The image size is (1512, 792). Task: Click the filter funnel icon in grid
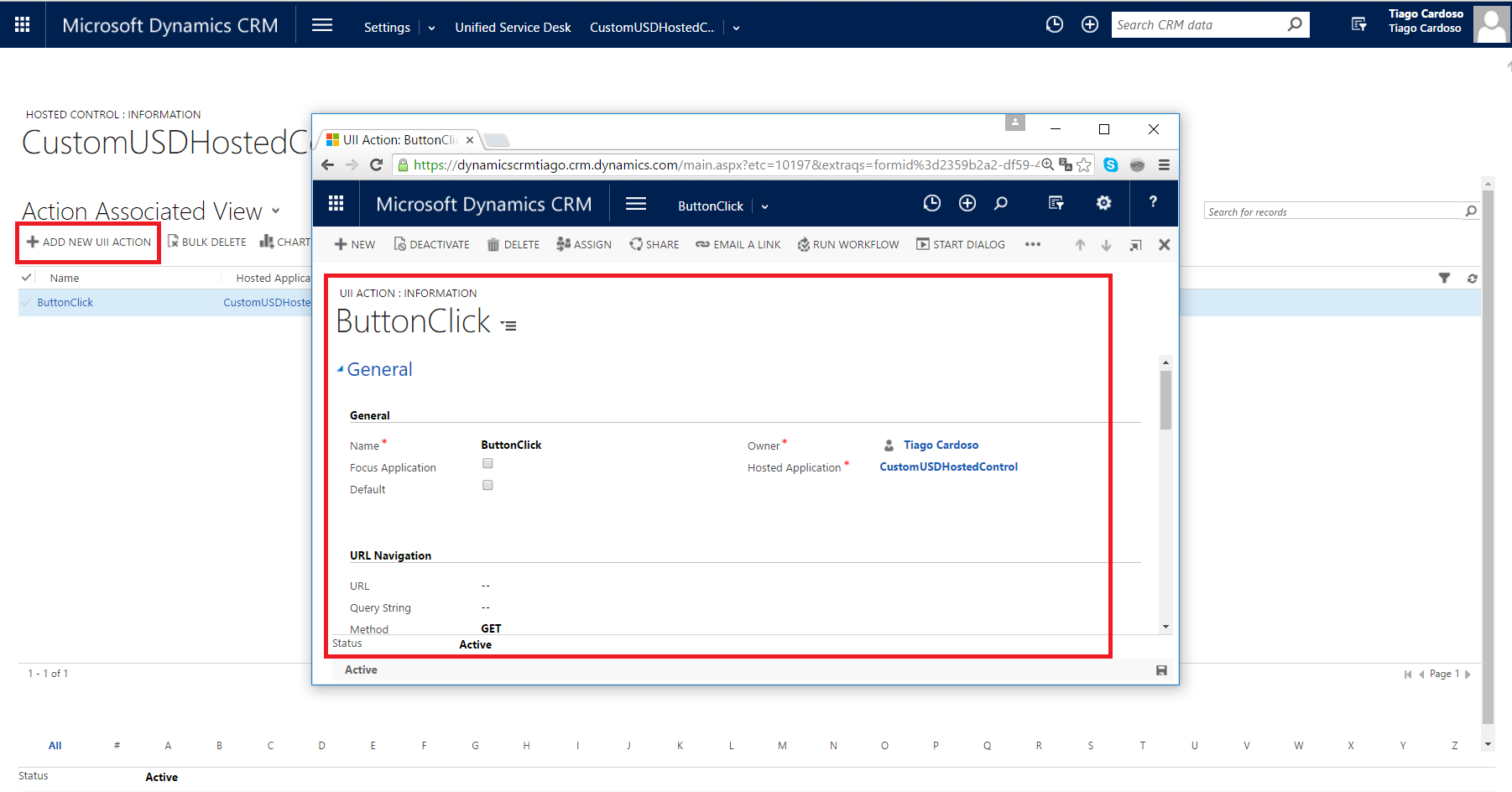(x=1444, y=278)
